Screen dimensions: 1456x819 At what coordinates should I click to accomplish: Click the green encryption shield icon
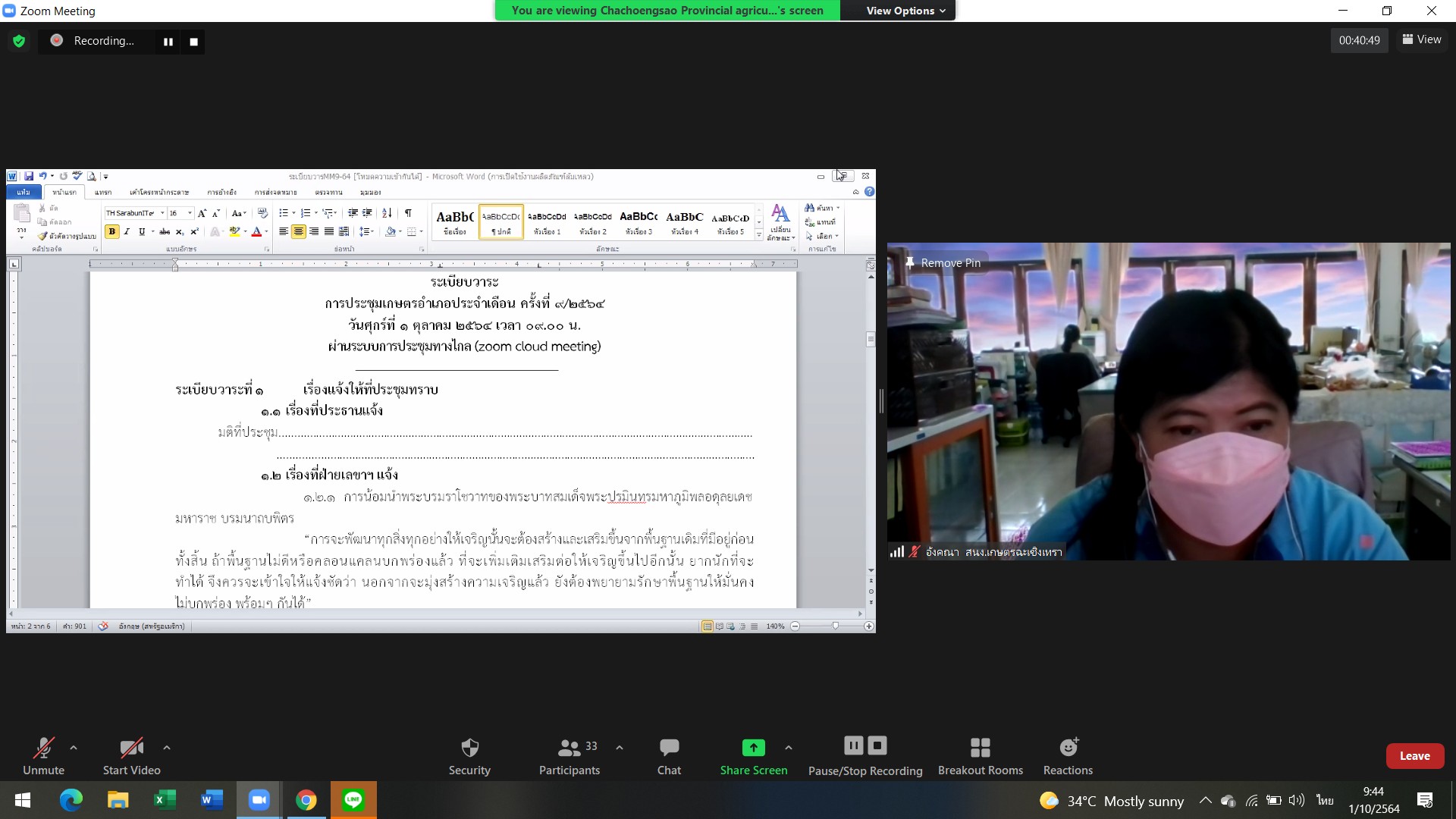[x=19, y=41]
